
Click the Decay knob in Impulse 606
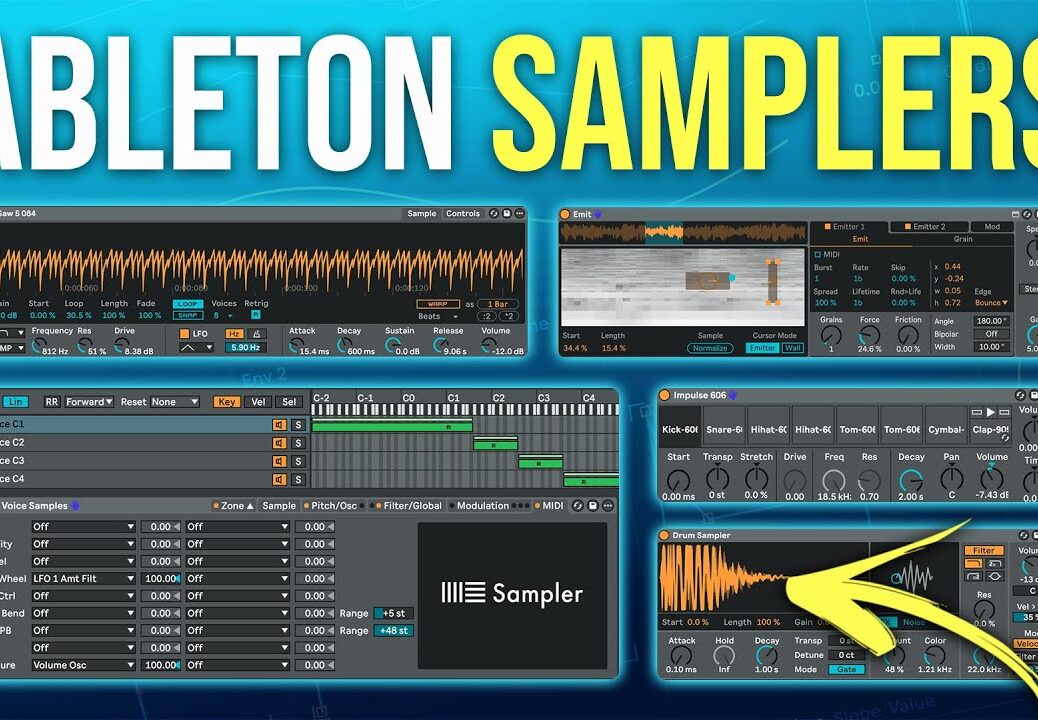click(911, 479)
